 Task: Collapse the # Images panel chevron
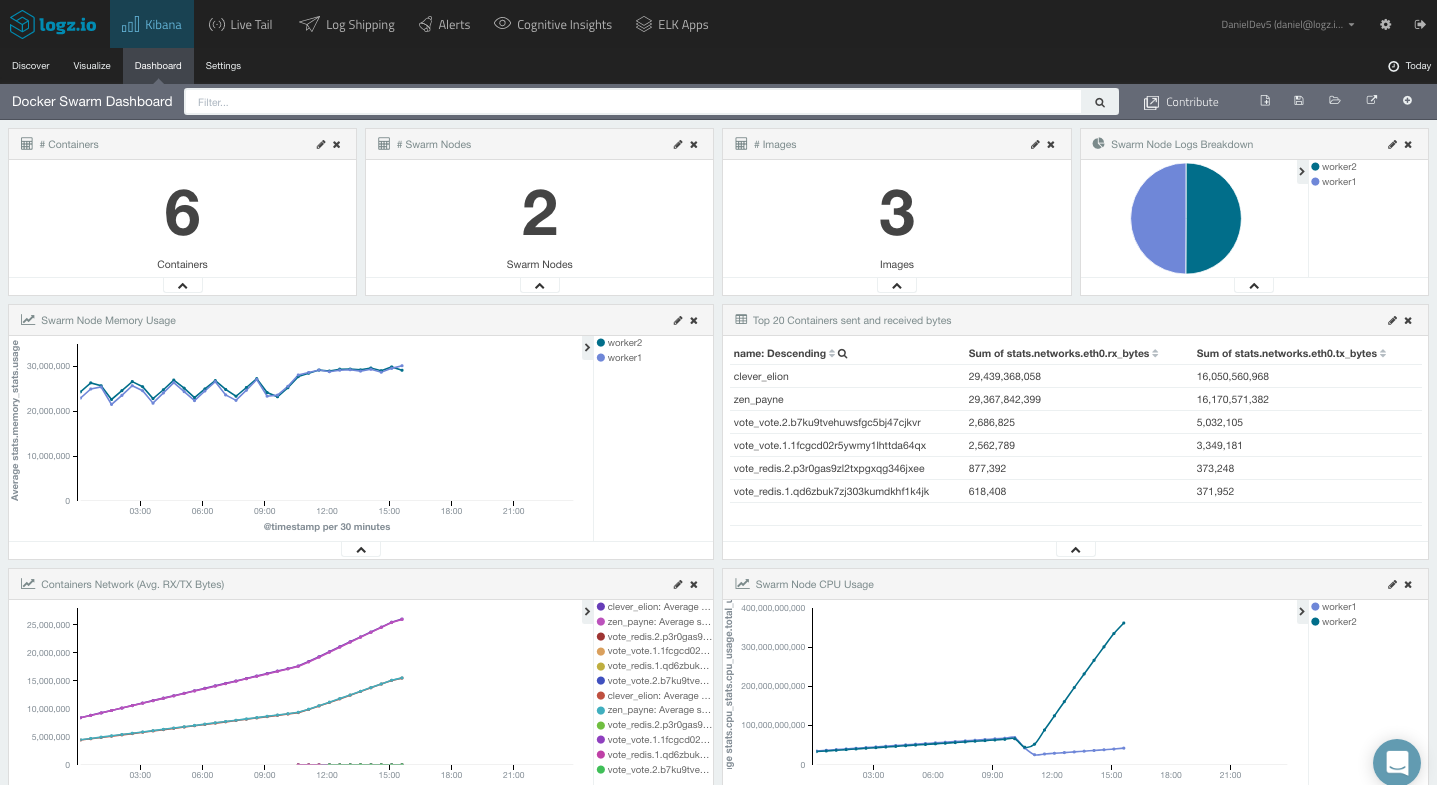896,286
